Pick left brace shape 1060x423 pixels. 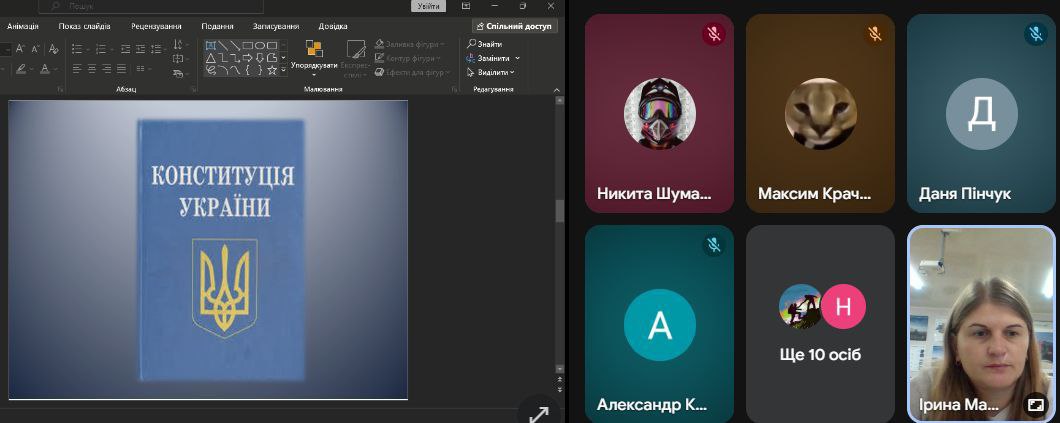coord(247,70)
